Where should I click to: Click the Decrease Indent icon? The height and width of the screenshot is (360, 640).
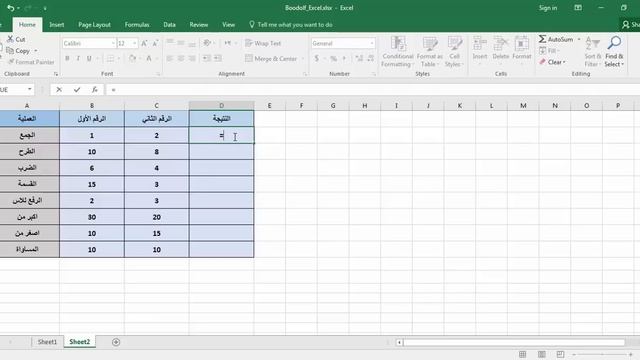[207, 59]
